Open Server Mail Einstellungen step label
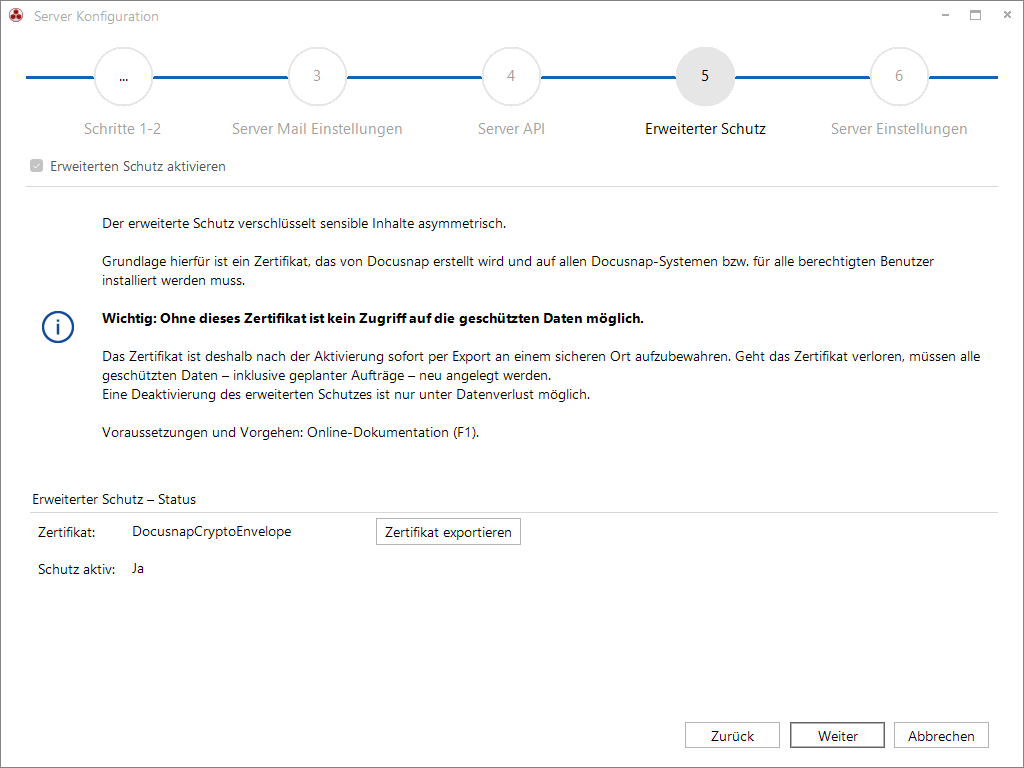Image resolution: width=1024 pixels, height=768 pixels. pyautogui.click(x=317, y=129)
